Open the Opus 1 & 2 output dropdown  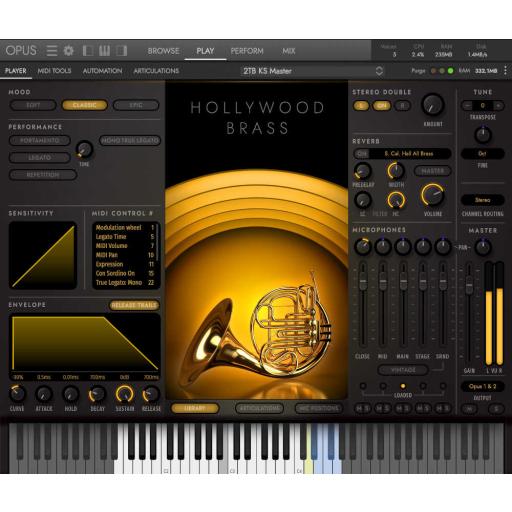[482, 386]
